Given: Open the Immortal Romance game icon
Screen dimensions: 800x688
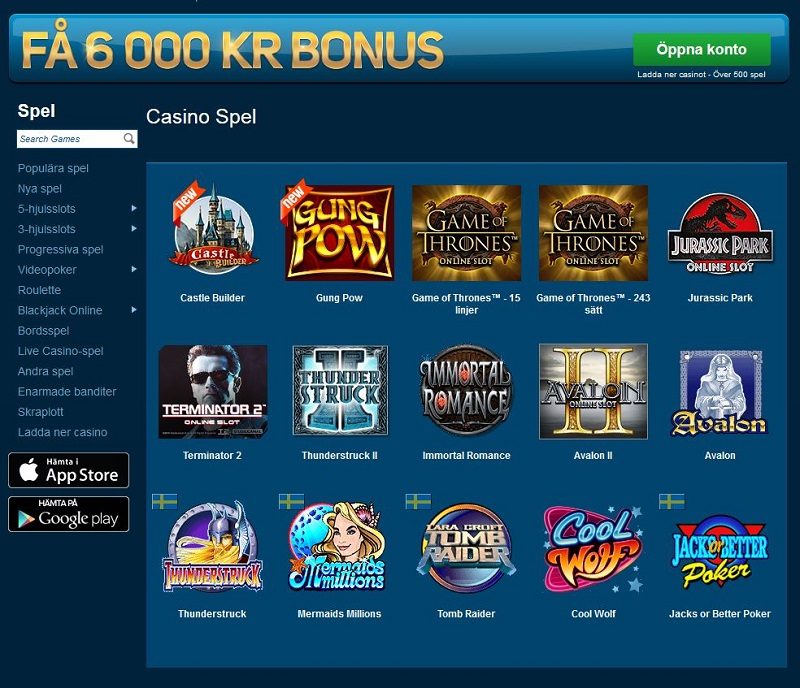Looking at the screenshot, I should (x=466, y=390).
